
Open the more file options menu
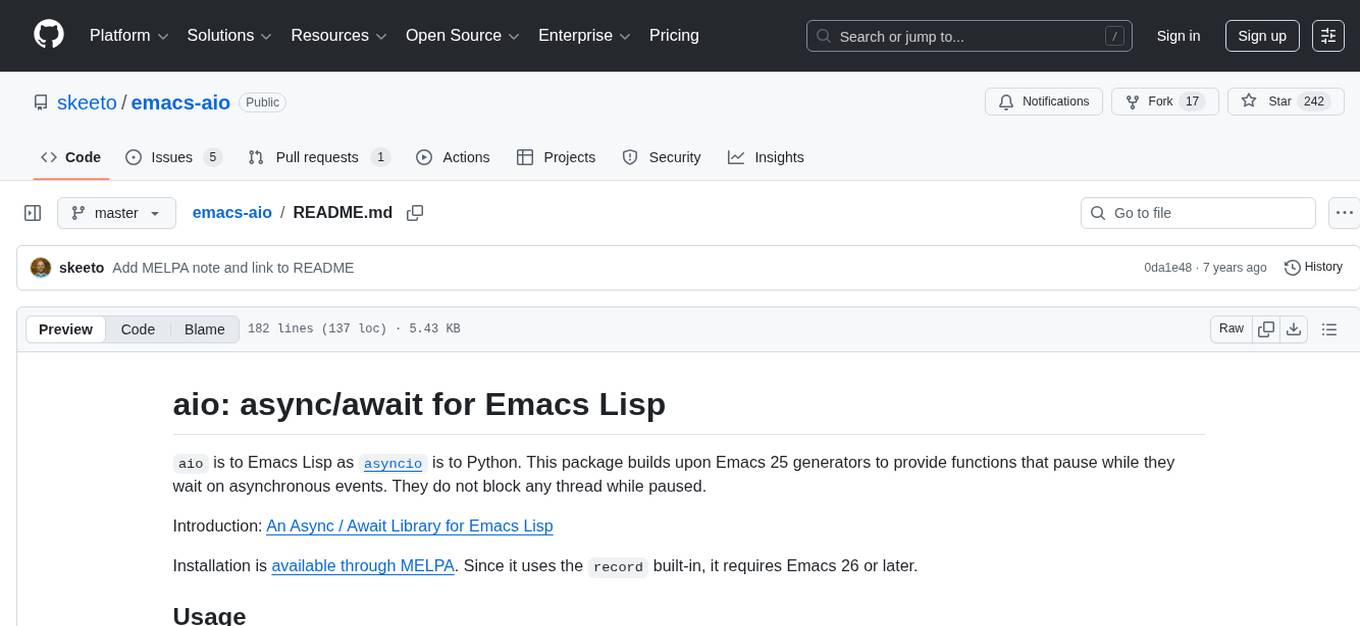pos(1344,212)
